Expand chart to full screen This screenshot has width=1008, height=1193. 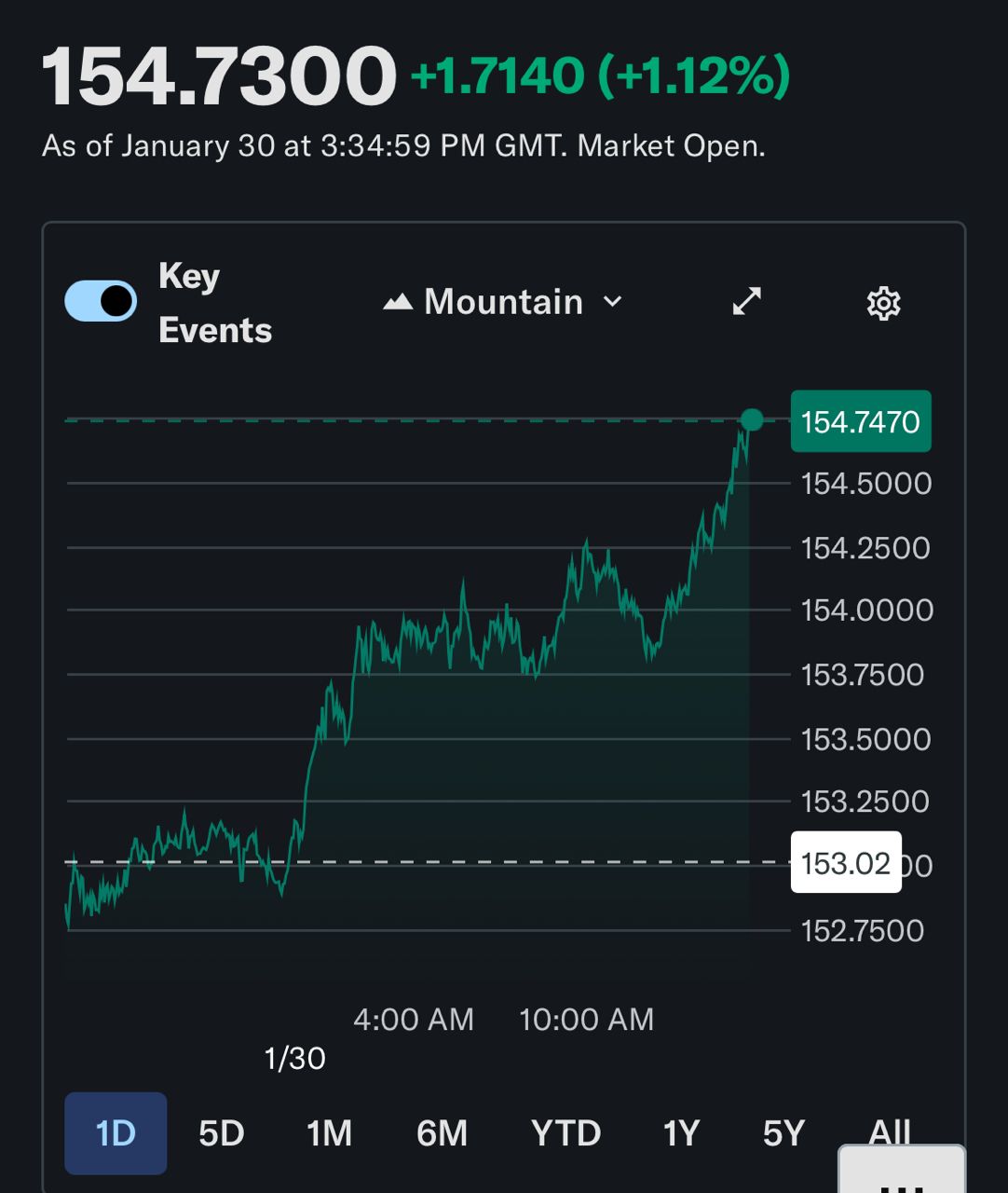coord(747,301)
